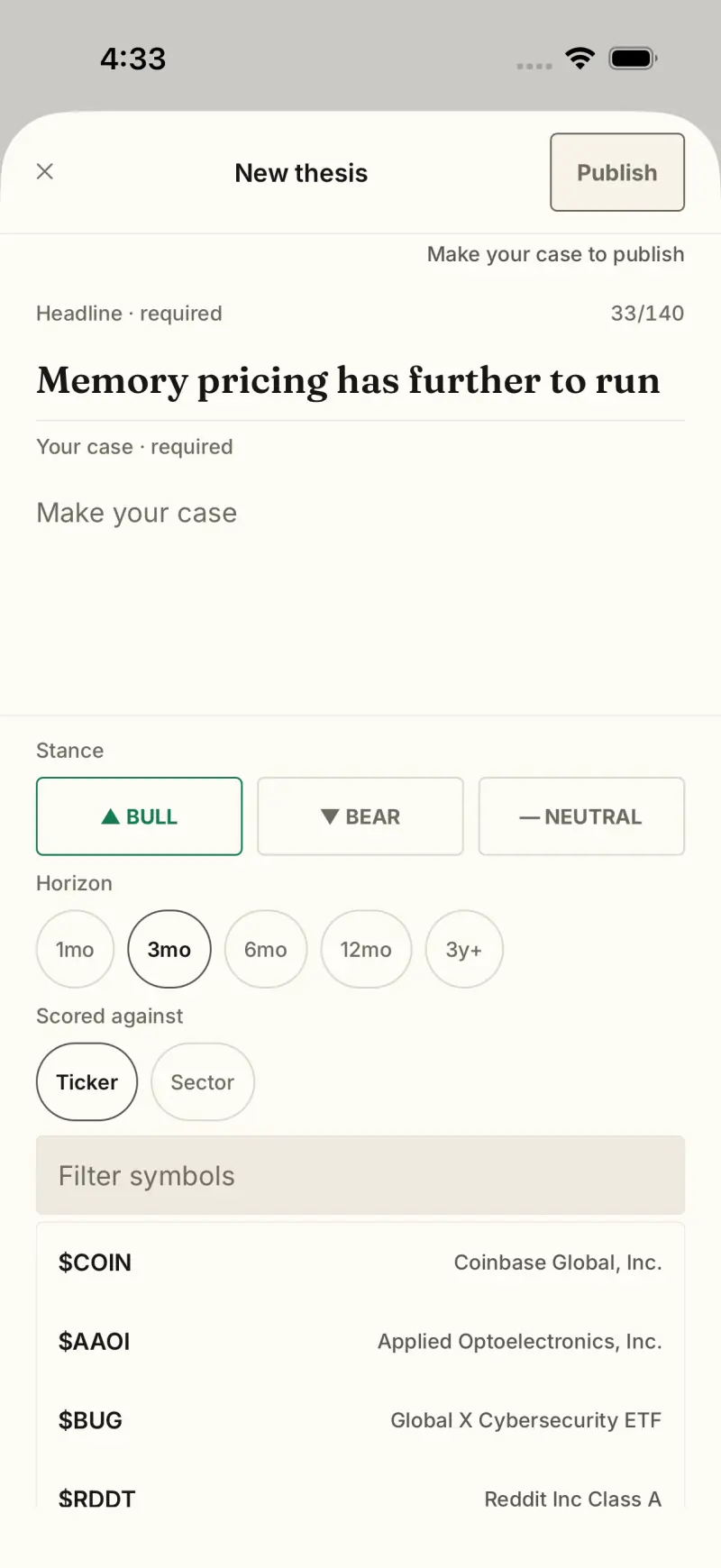
Task: Tap the Wi-Fi status icon
Action: tap(580, 59)
